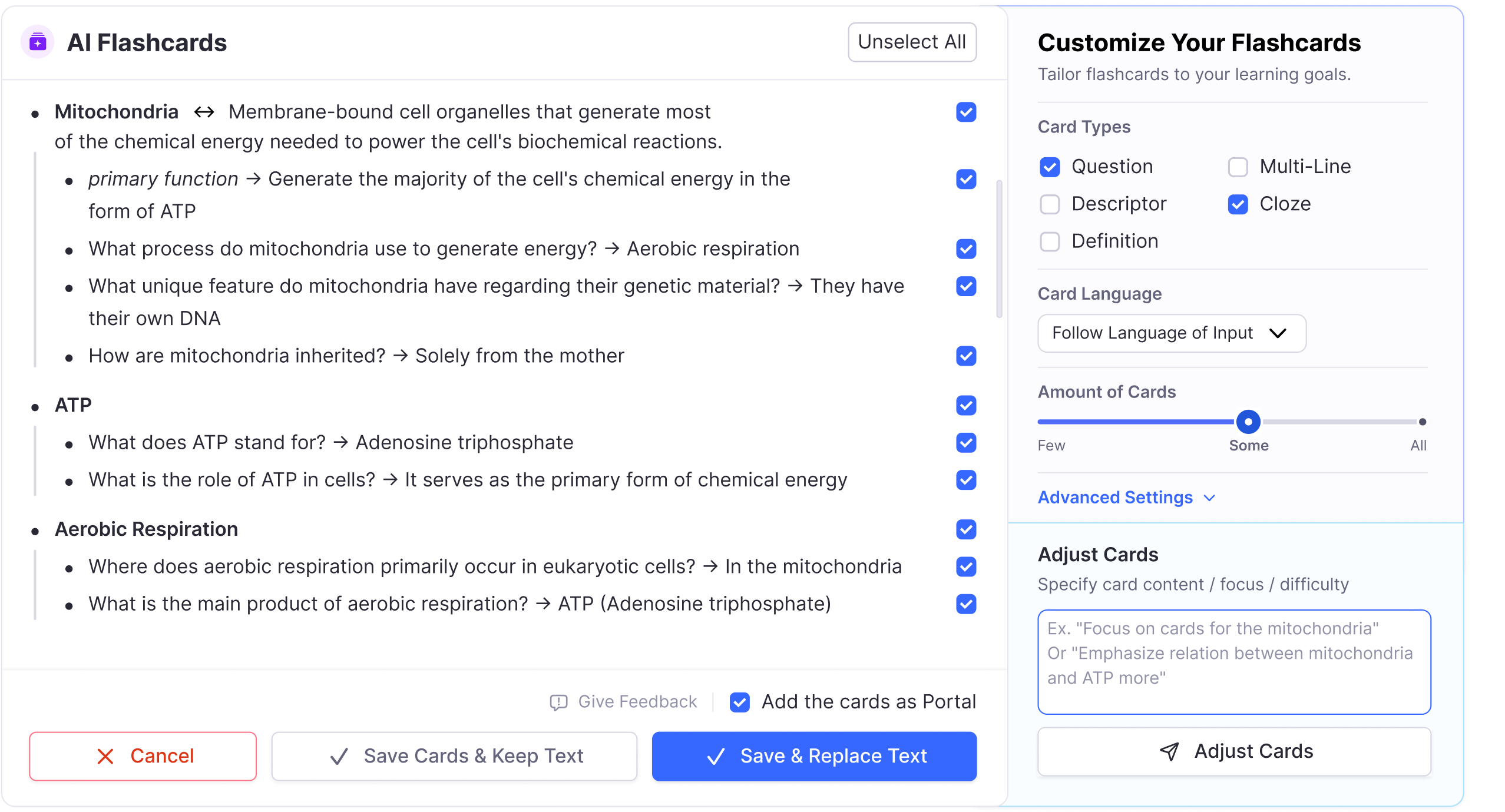Click the arrow icon after 'primary function'

253,179
